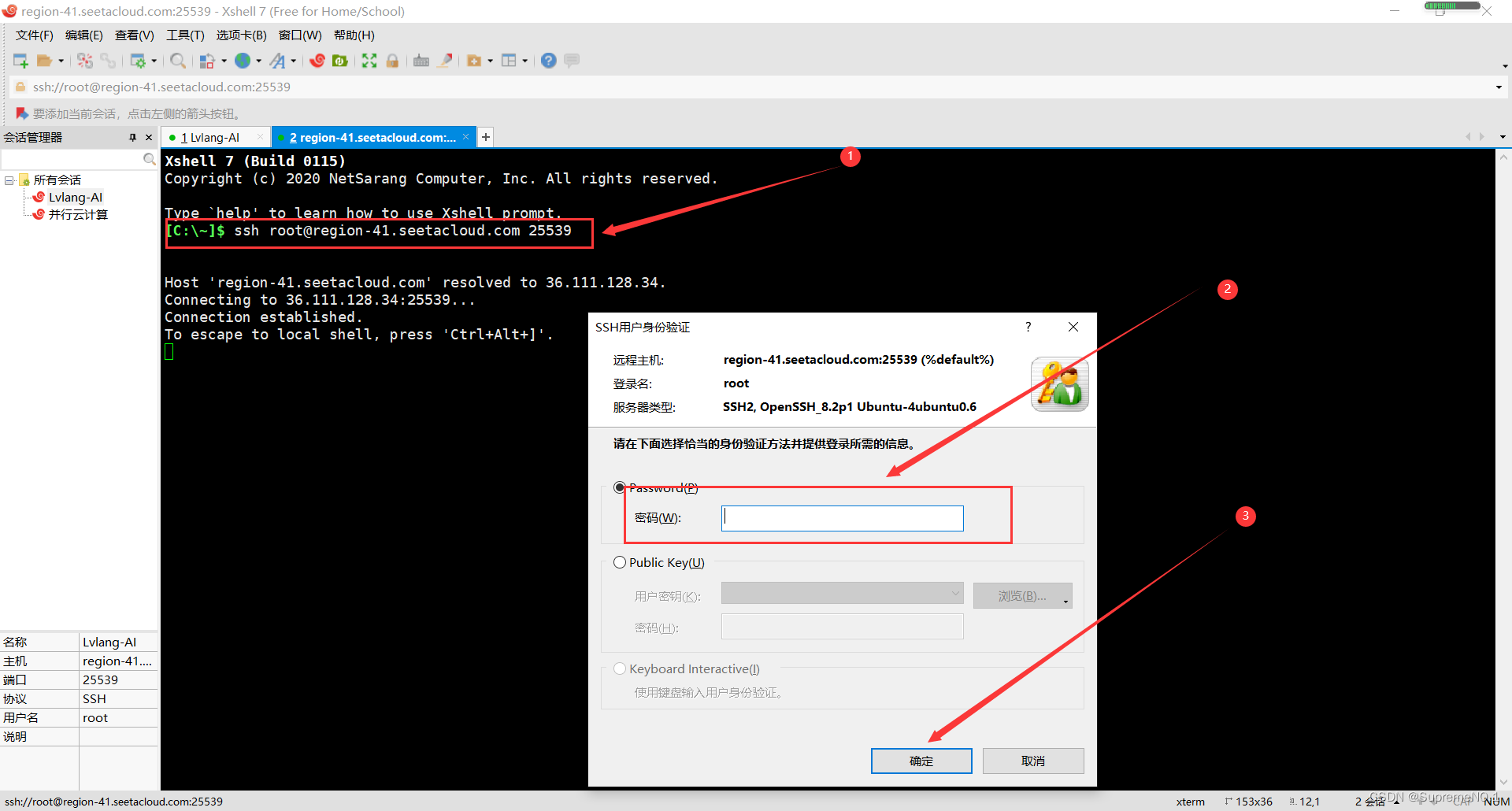Select the Password authentication radio button
This screenshot has height=811, width=1512.
pos(620,487)
